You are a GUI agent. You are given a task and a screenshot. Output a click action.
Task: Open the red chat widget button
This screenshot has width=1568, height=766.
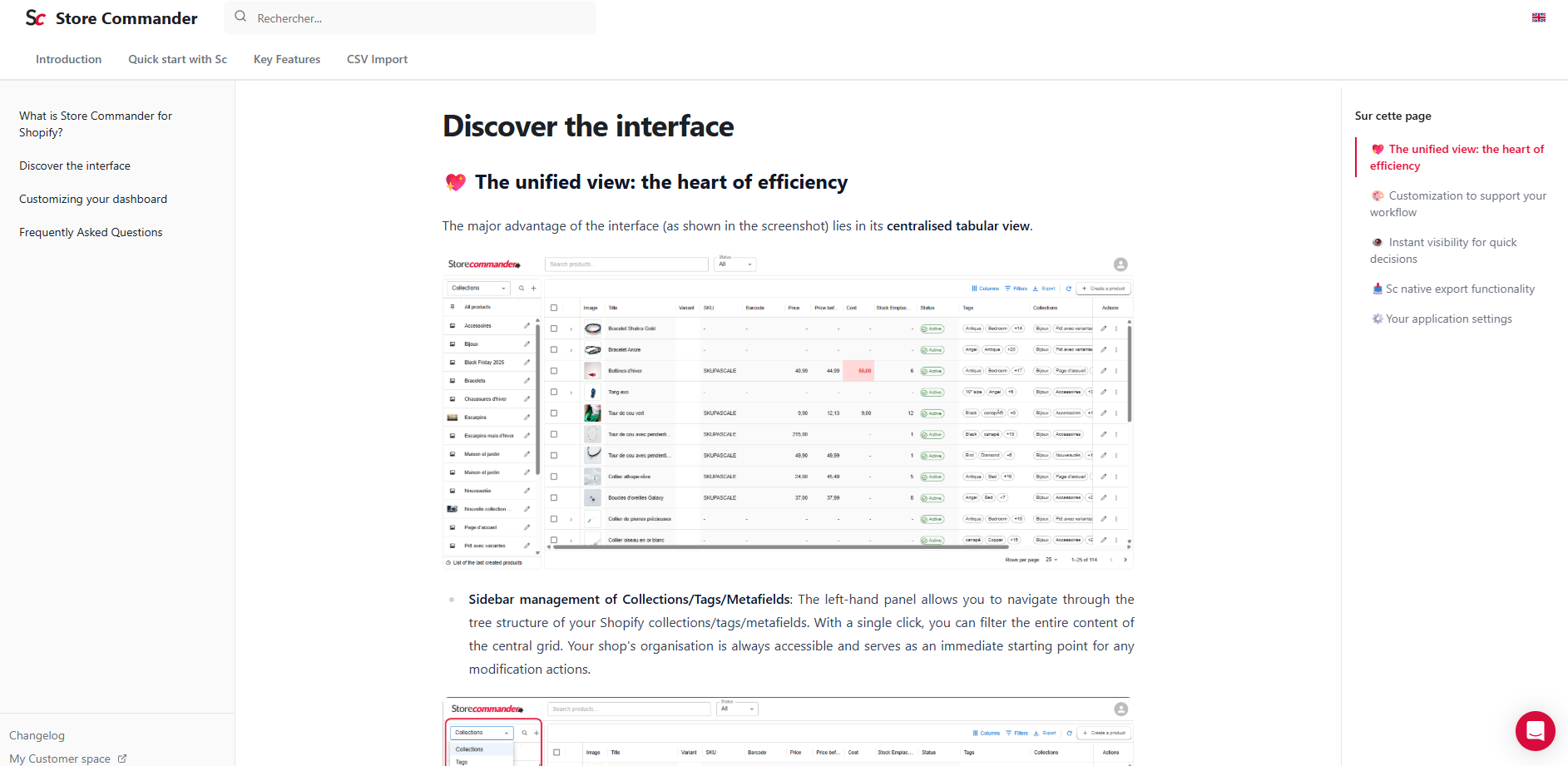coord(1535,731)
